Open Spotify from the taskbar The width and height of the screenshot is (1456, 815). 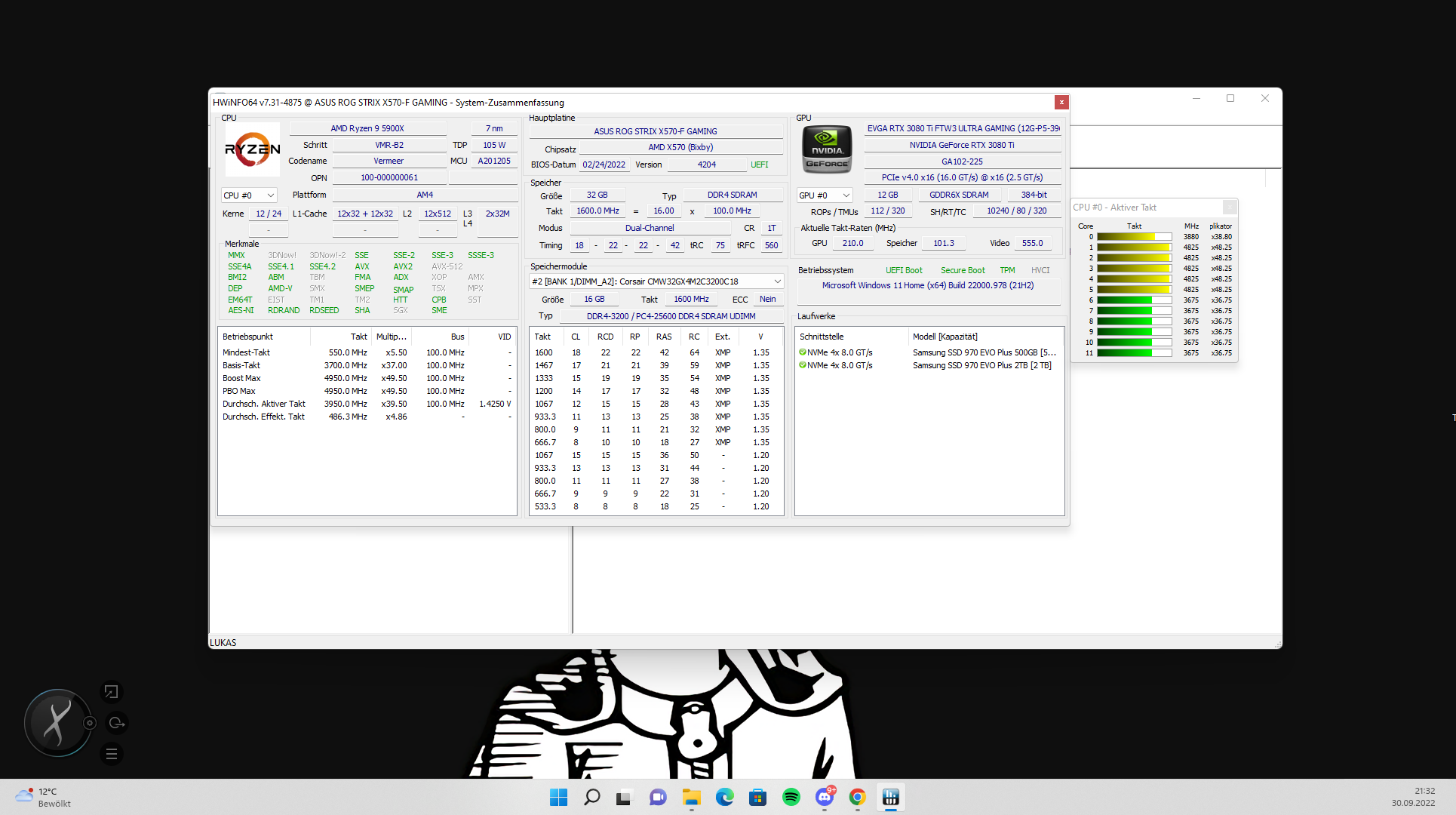791,797
